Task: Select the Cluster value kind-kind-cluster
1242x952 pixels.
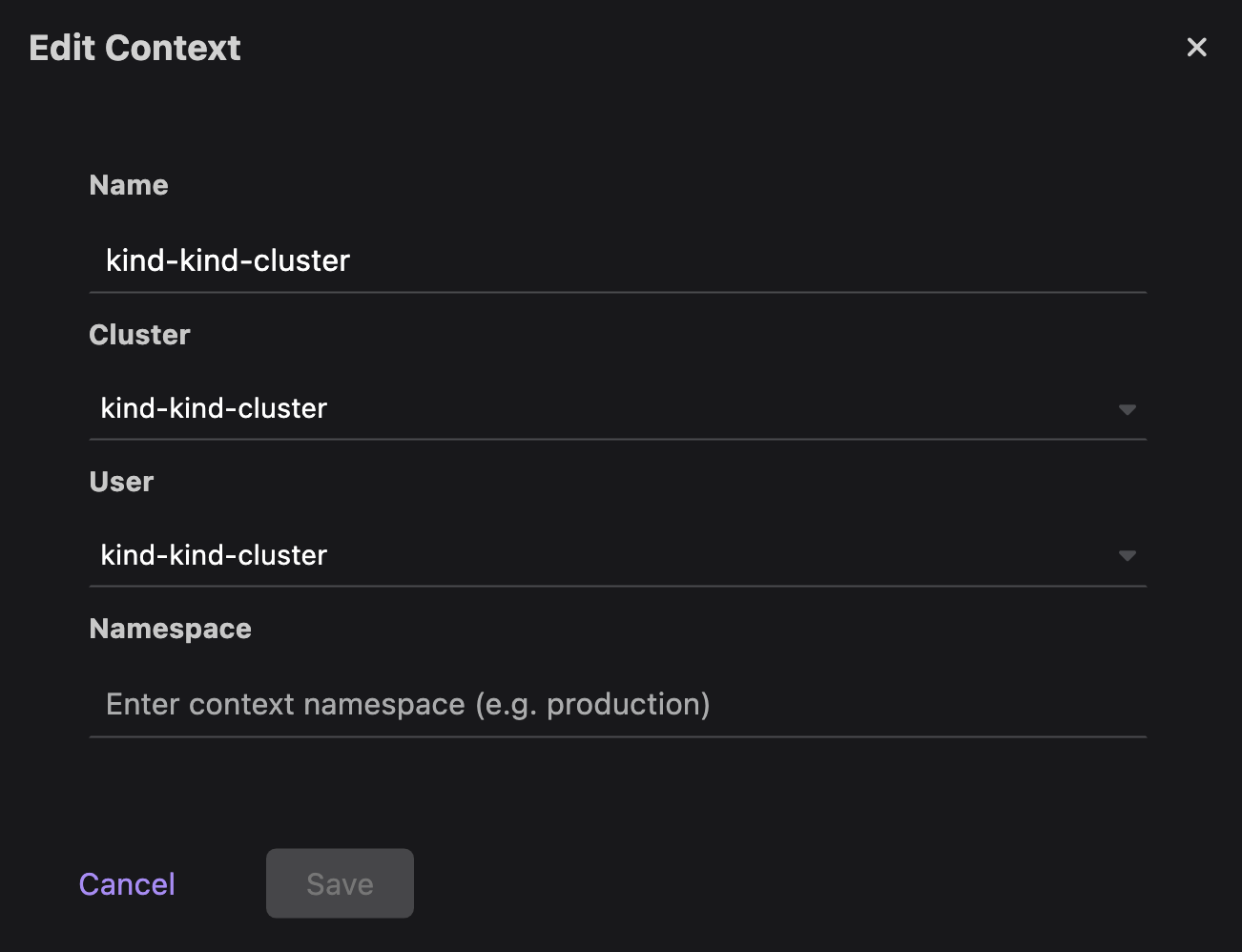Action: [214, 408]
